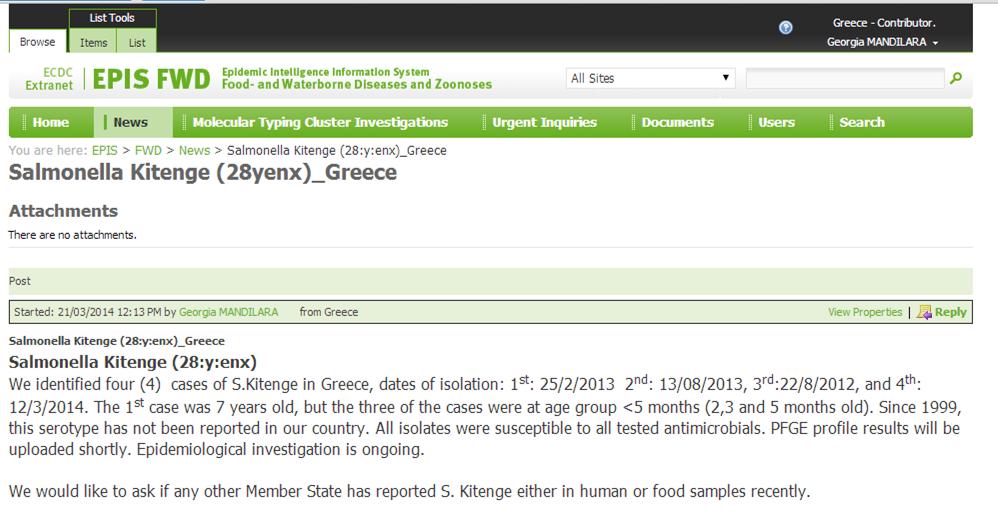998x522 pixels.
Task: Click the News breadcrumb link
Action: (194, 151)
